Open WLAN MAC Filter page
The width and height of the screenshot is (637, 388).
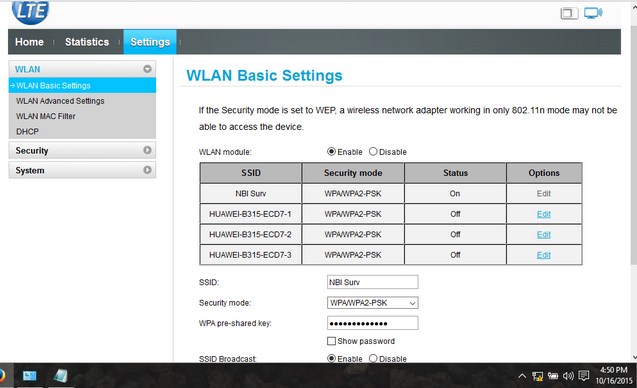(46, 116)
